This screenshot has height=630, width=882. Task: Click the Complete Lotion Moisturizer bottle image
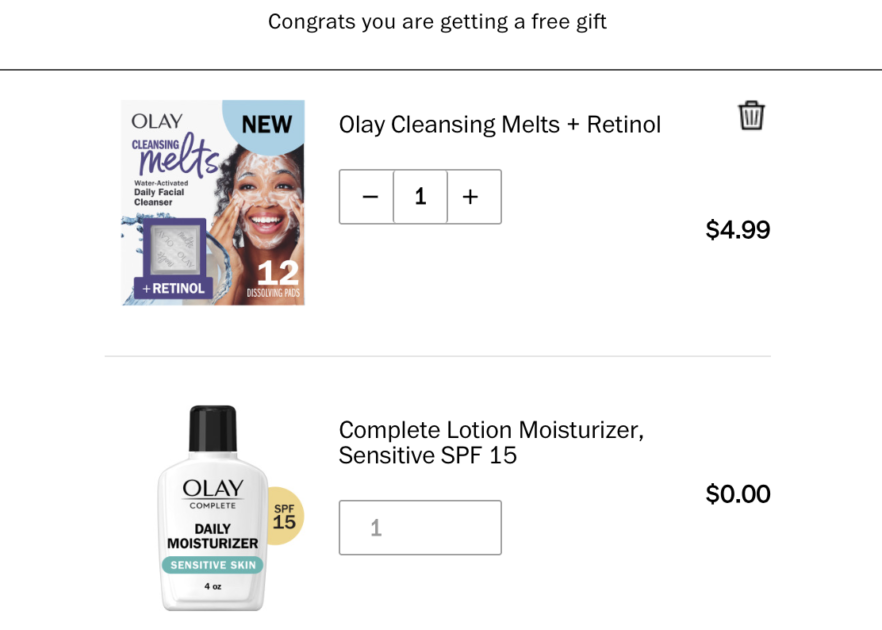point(211,505)
